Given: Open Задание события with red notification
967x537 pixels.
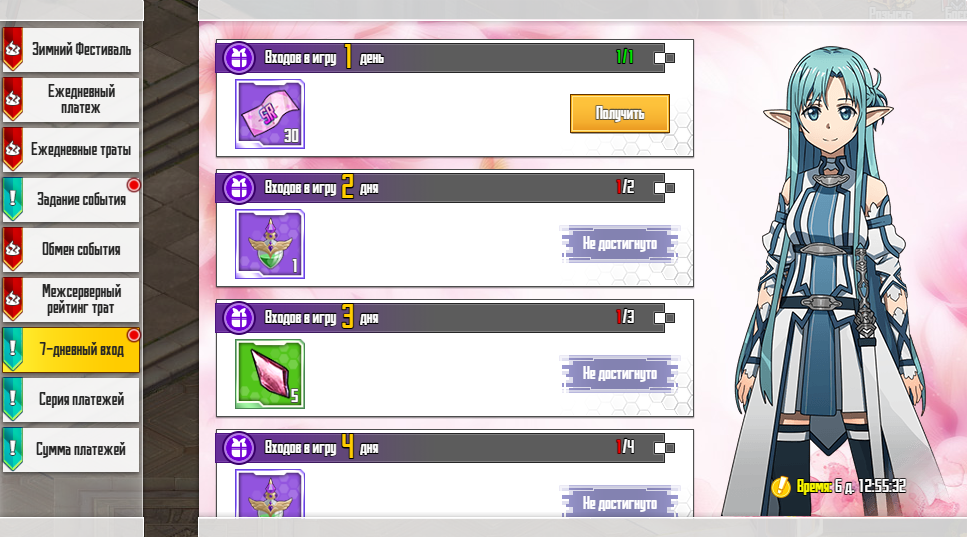Looking at the screenshot, I should click(x=71, y=199).
